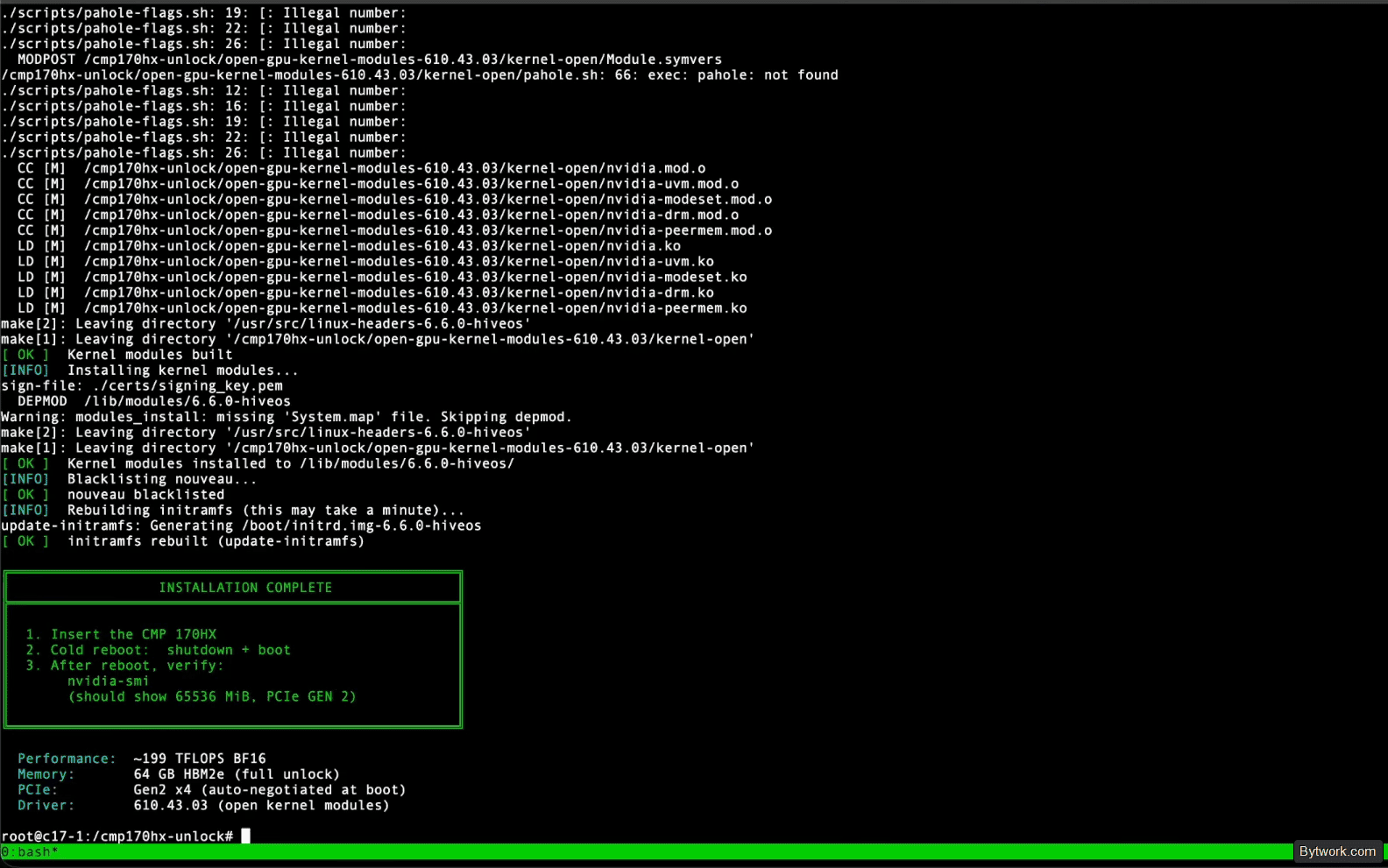Click step 2 'Cold reboot: shutdown + boot'
The height and width of the screenshot is (868, 1388).
158,650
